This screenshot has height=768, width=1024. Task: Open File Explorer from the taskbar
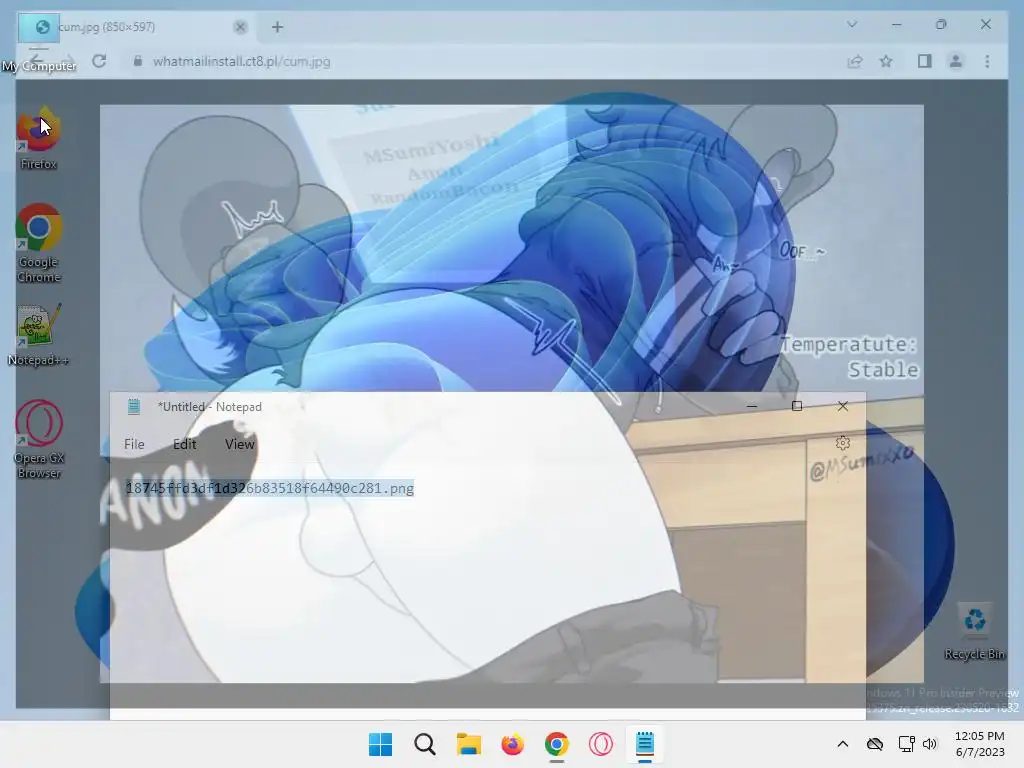coord(468,744)
